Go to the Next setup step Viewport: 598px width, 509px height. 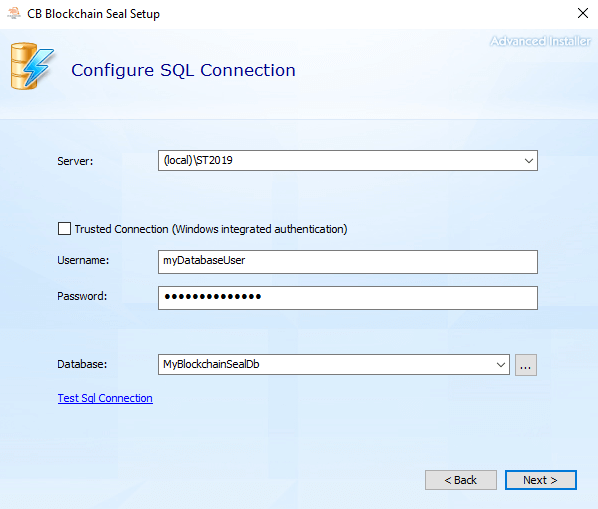(x=540, y=480)
